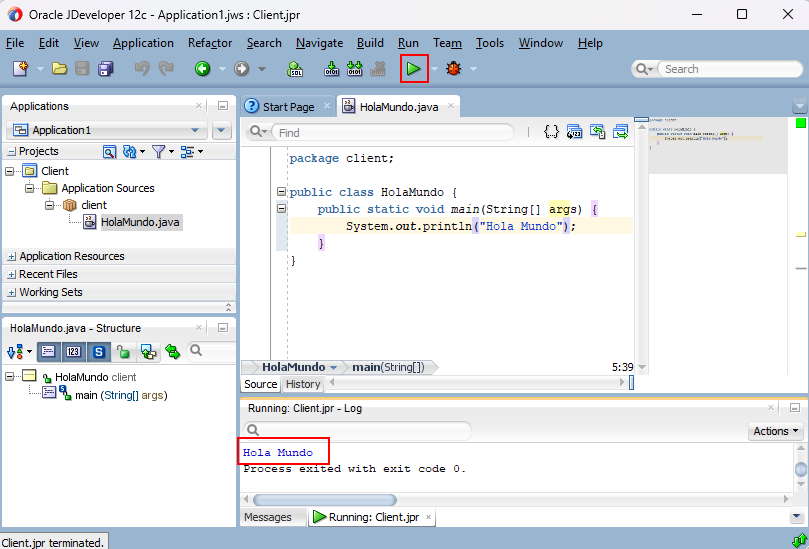Click the Save All toolbar icon
This screenshot has width=809, height=549.
106,69
